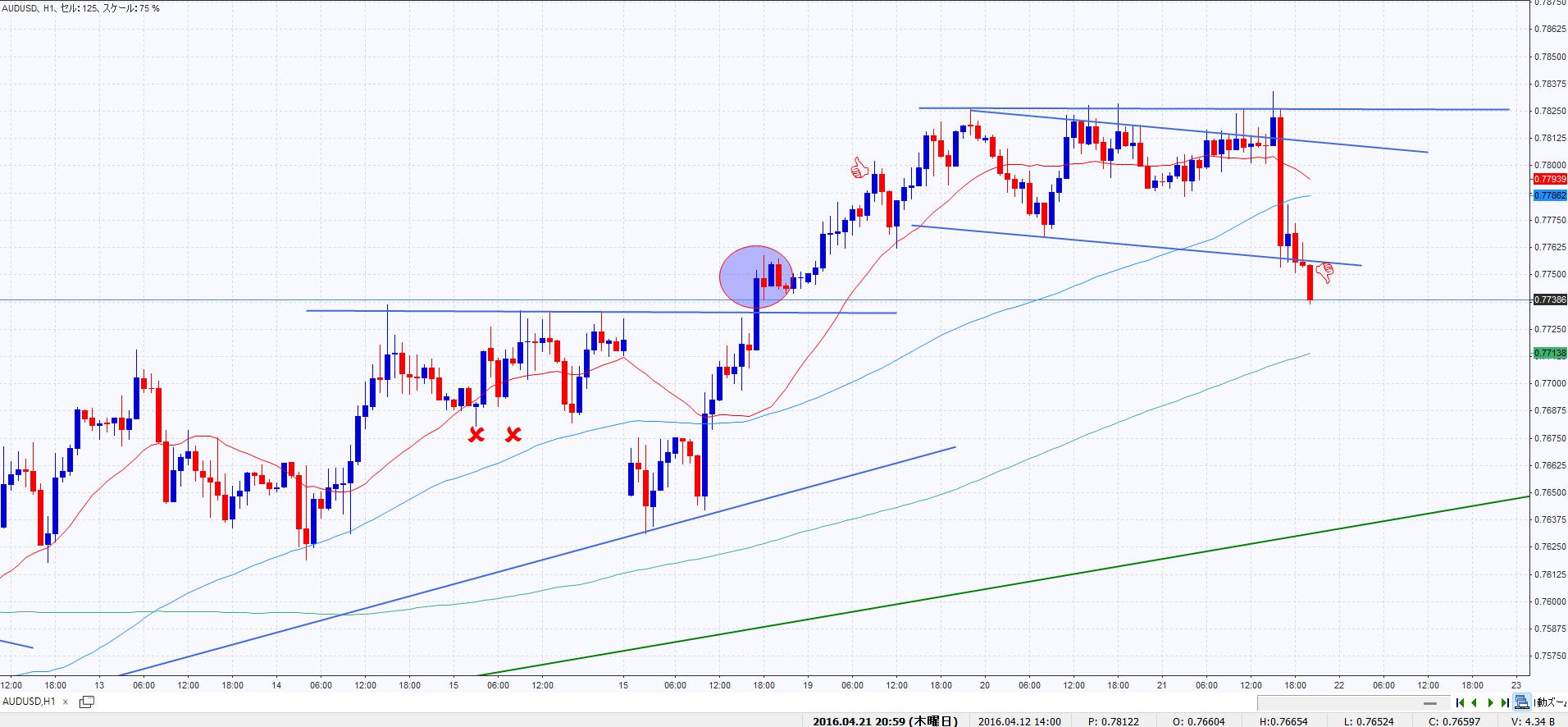Open the chart windows arrangement icon
The width and height of the screenshot is (1568, 727).
click(86, 702)
